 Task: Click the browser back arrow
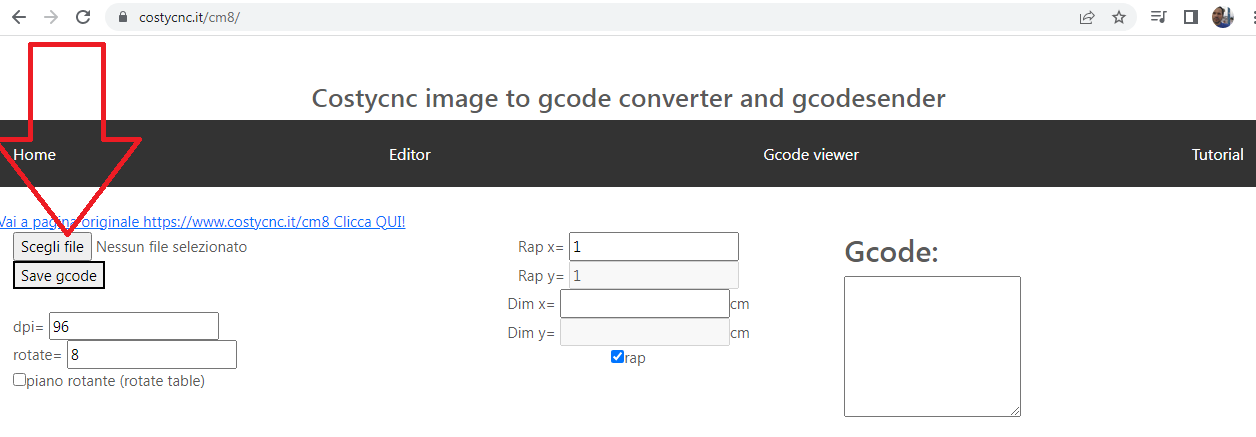(x=18, y=17)
